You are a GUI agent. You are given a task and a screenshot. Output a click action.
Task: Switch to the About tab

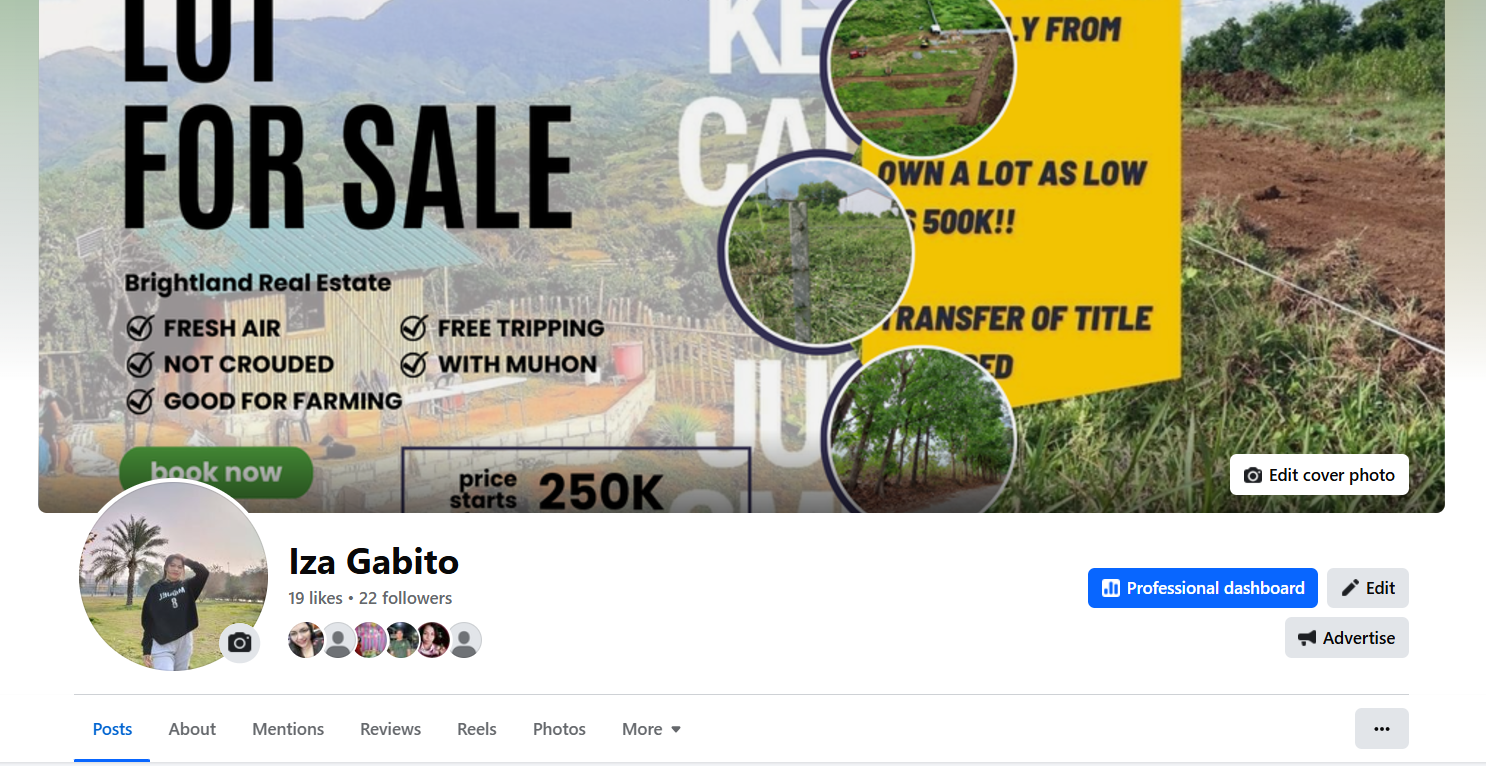(x=192, y=729)
